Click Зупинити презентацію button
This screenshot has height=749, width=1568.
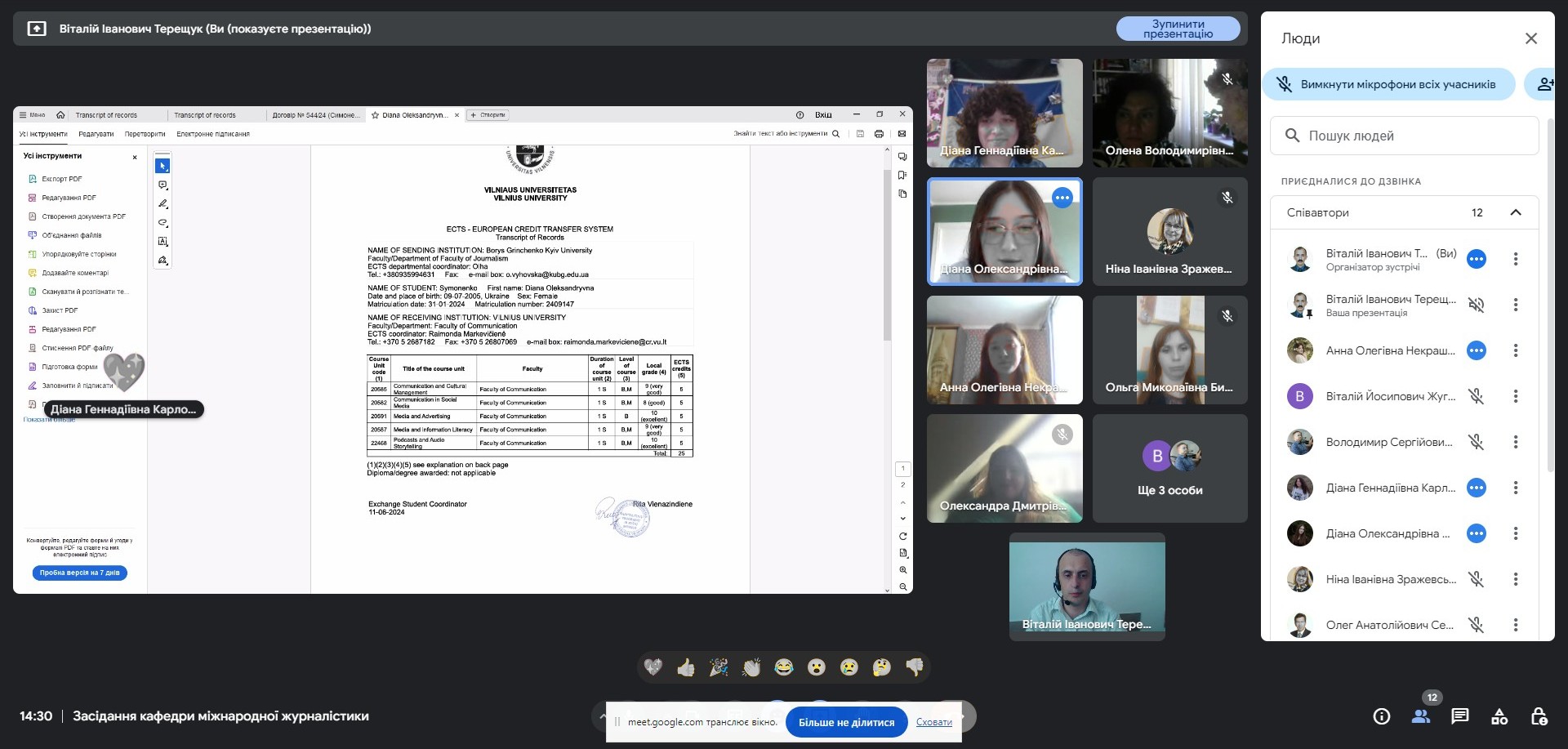(x=1178, y=29)
